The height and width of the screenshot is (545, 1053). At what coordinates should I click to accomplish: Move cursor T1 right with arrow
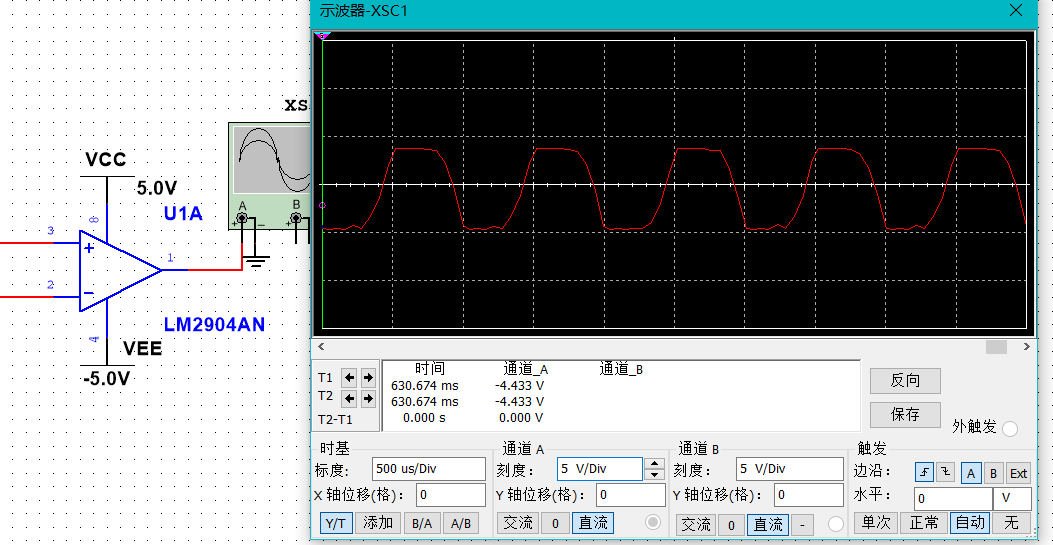pos(368,378)
